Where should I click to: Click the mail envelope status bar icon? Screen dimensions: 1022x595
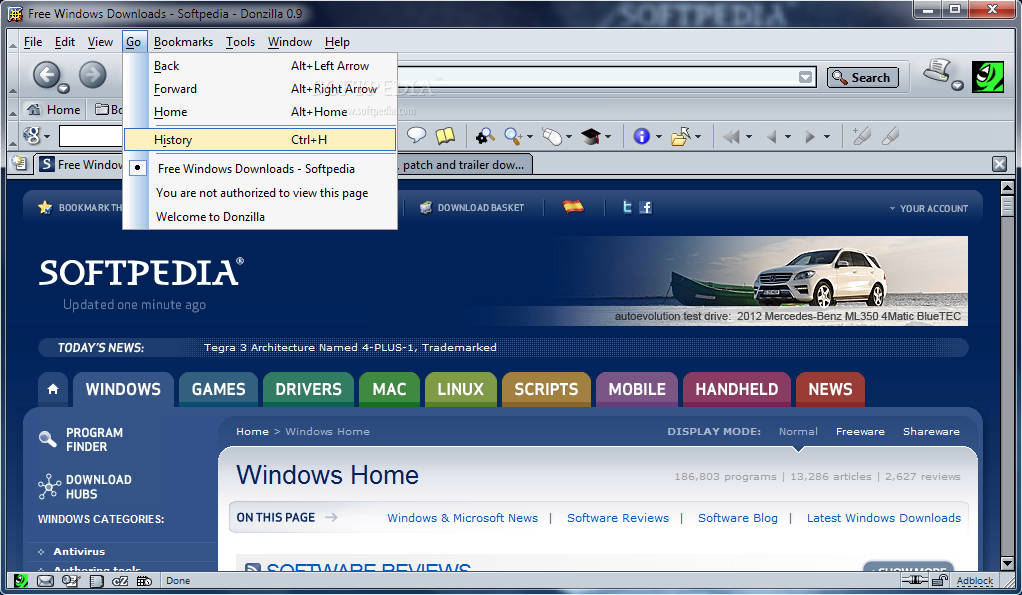[x=45, y=581]
